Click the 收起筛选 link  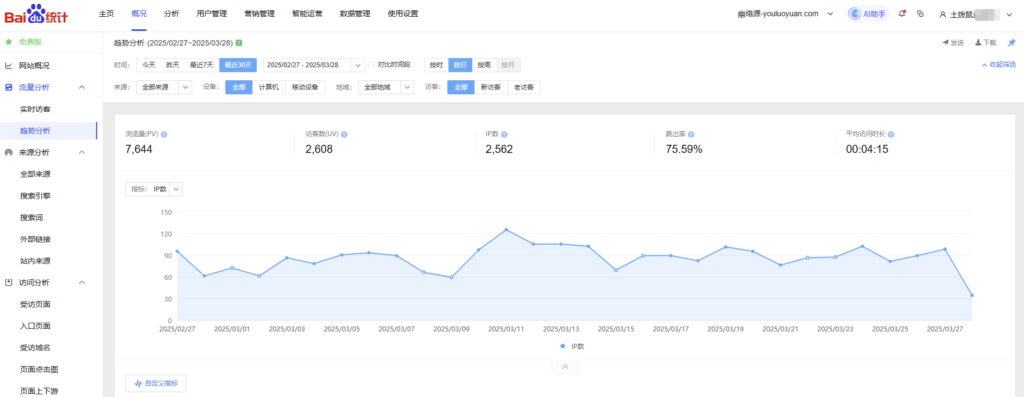(x=999, y=65)
